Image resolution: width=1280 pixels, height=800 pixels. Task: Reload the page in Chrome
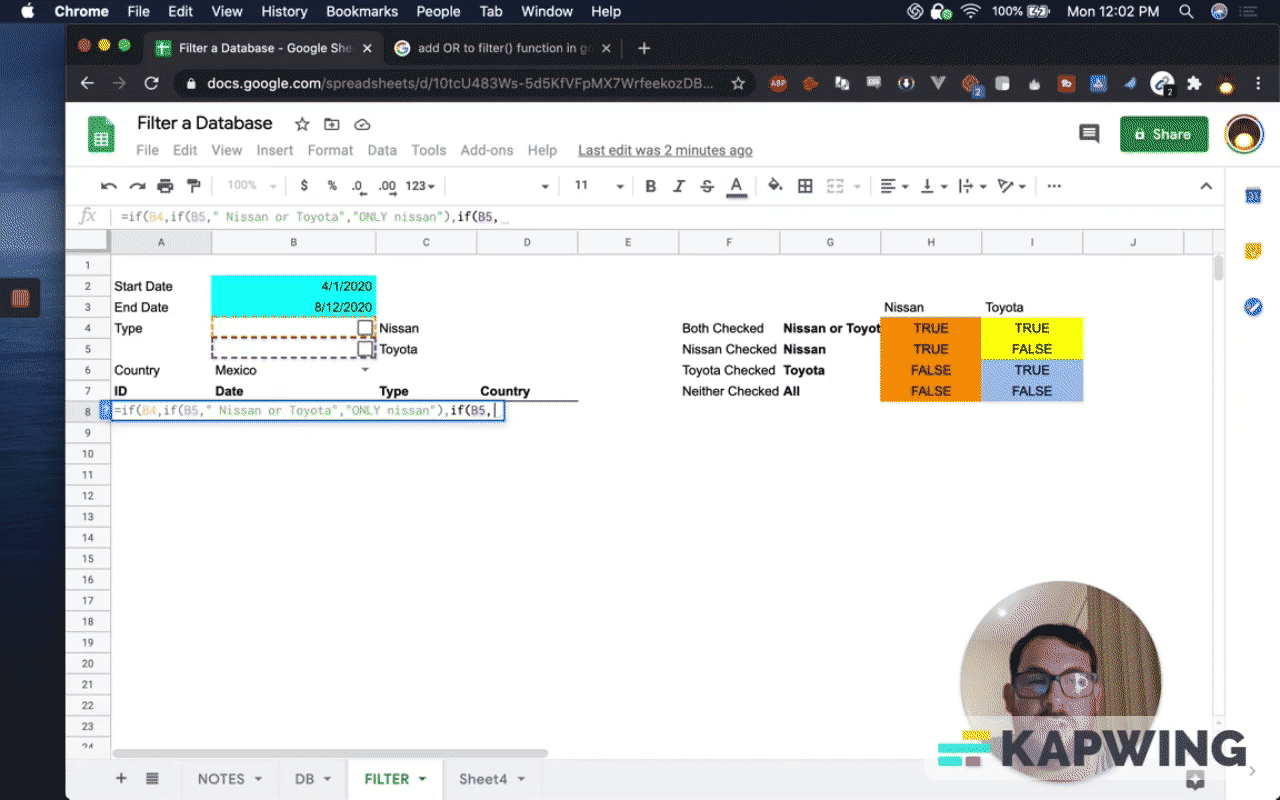tap(151, 84)
